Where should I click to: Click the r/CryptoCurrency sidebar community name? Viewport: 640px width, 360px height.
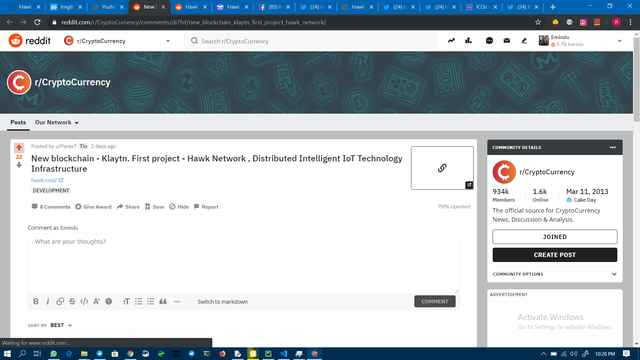(547, 172)
